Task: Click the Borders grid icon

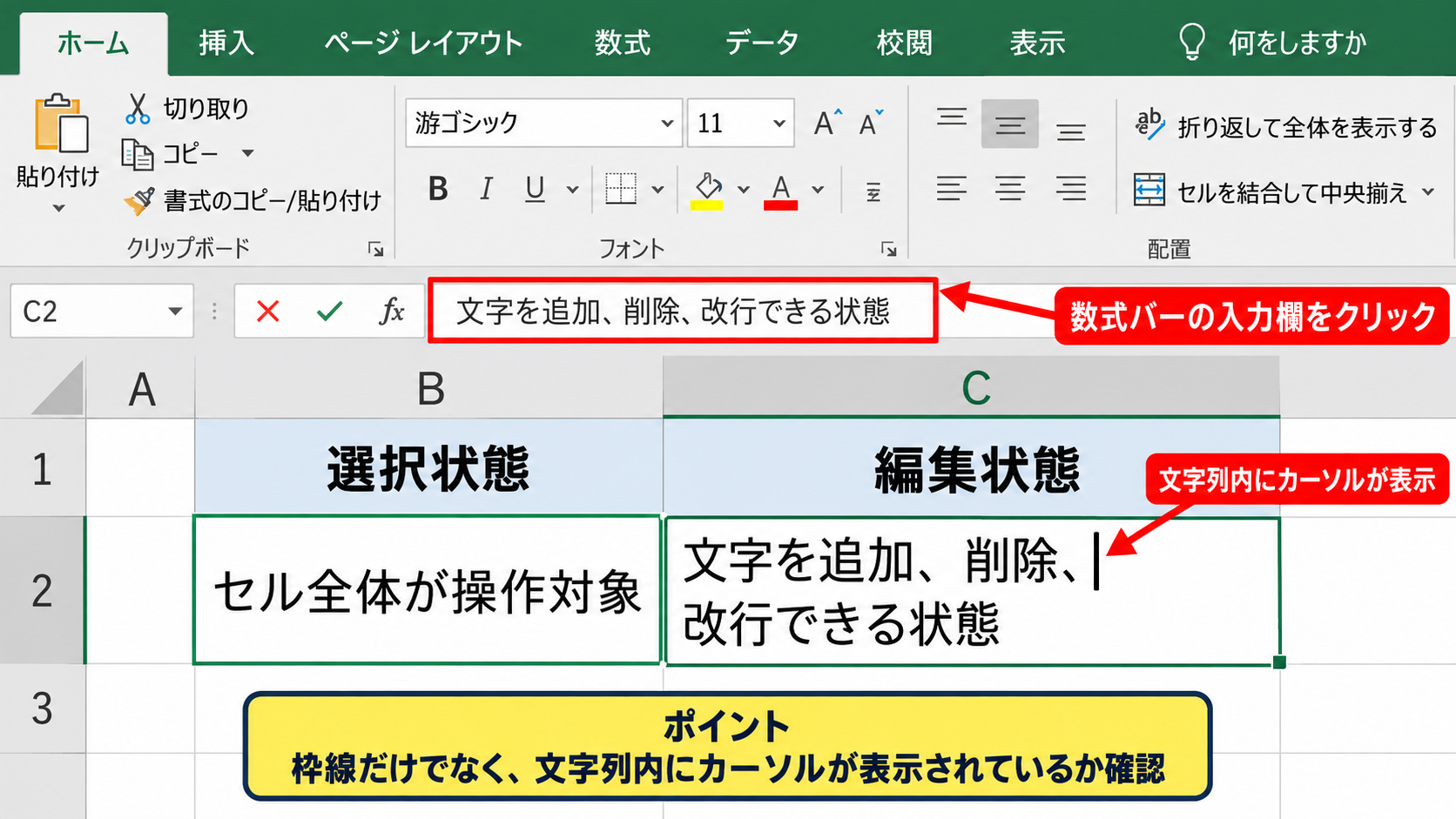Action: pos(621,189)
